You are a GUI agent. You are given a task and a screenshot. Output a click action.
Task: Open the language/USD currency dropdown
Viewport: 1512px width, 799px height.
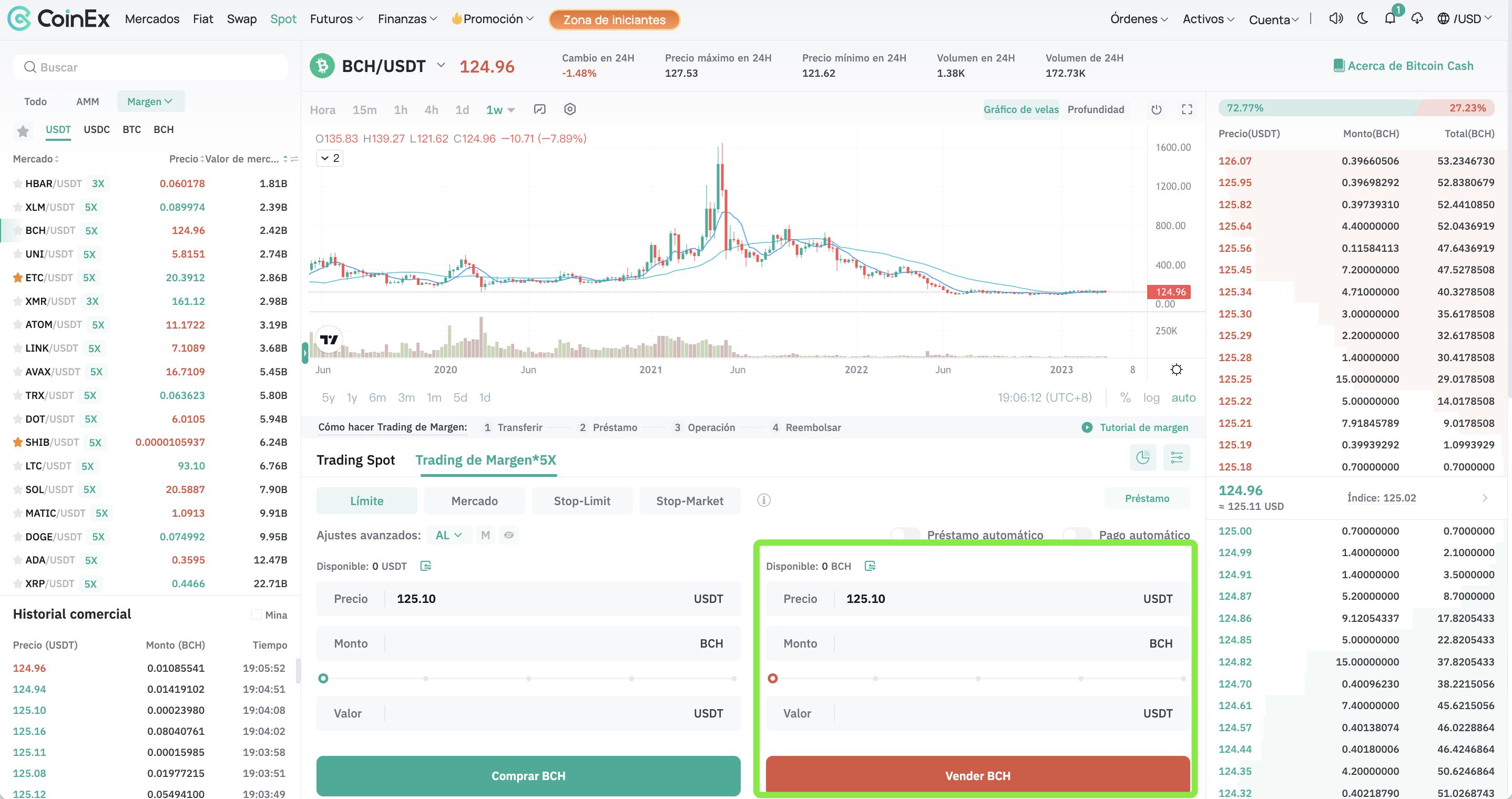(1464, 19)
